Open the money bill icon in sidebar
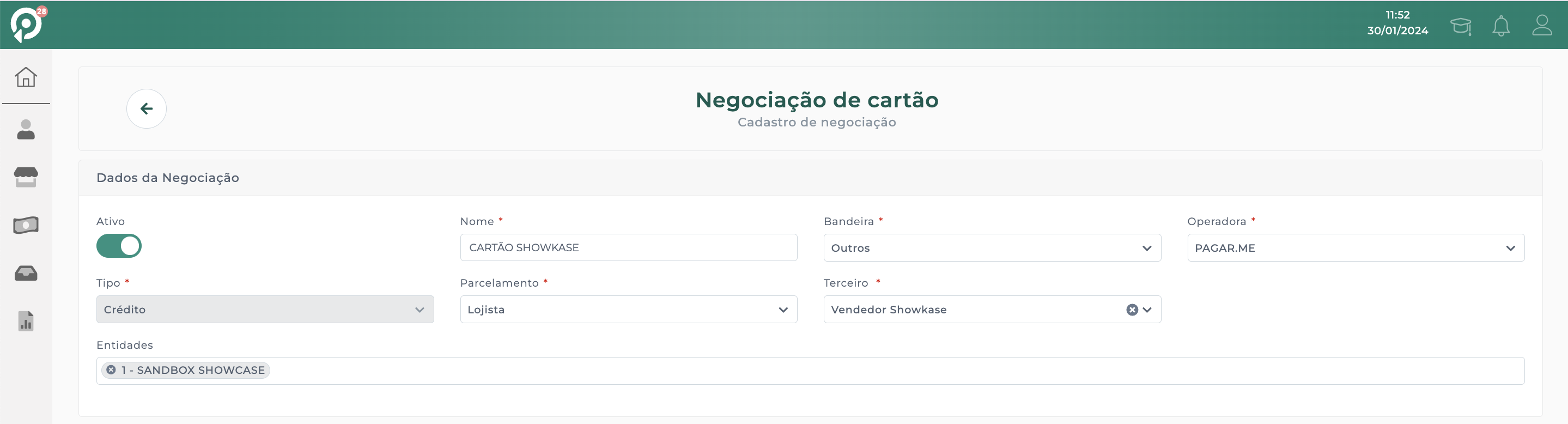The height and width of the screenshot is (424, 1568). tap(26, 226)
